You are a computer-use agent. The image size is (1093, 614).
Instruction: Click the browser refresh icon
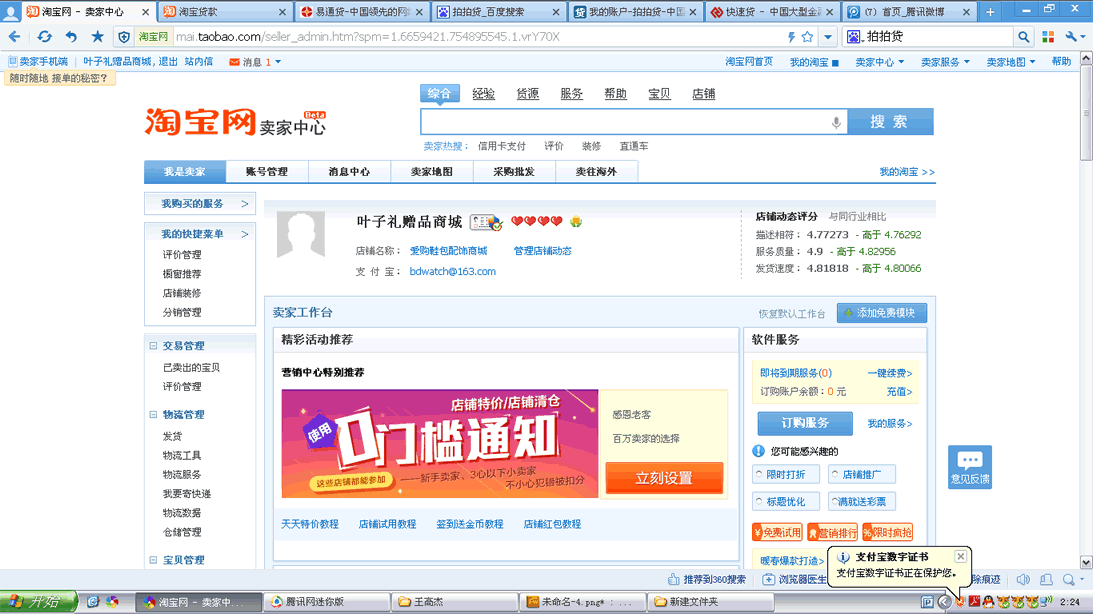(x=44, y=37)
